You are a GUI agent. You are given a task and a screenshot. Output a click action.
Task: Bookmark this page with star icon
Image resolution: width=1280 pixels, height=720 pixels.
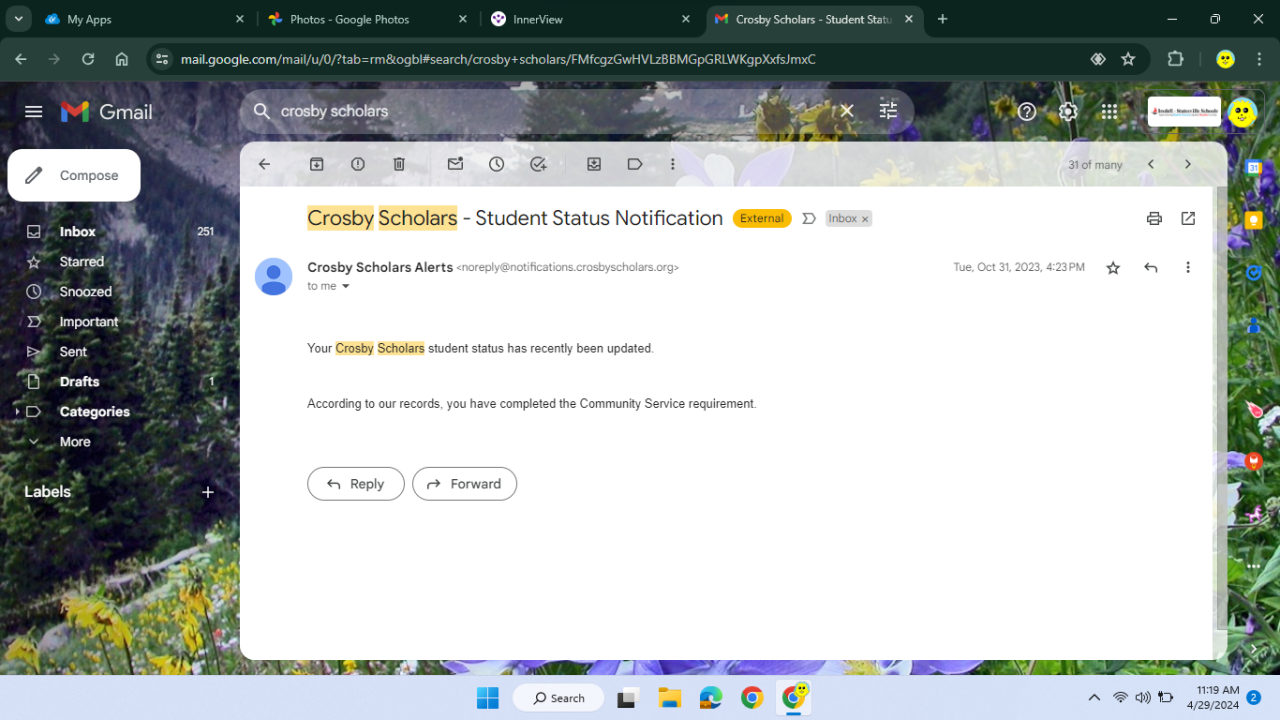[1128, 59]
